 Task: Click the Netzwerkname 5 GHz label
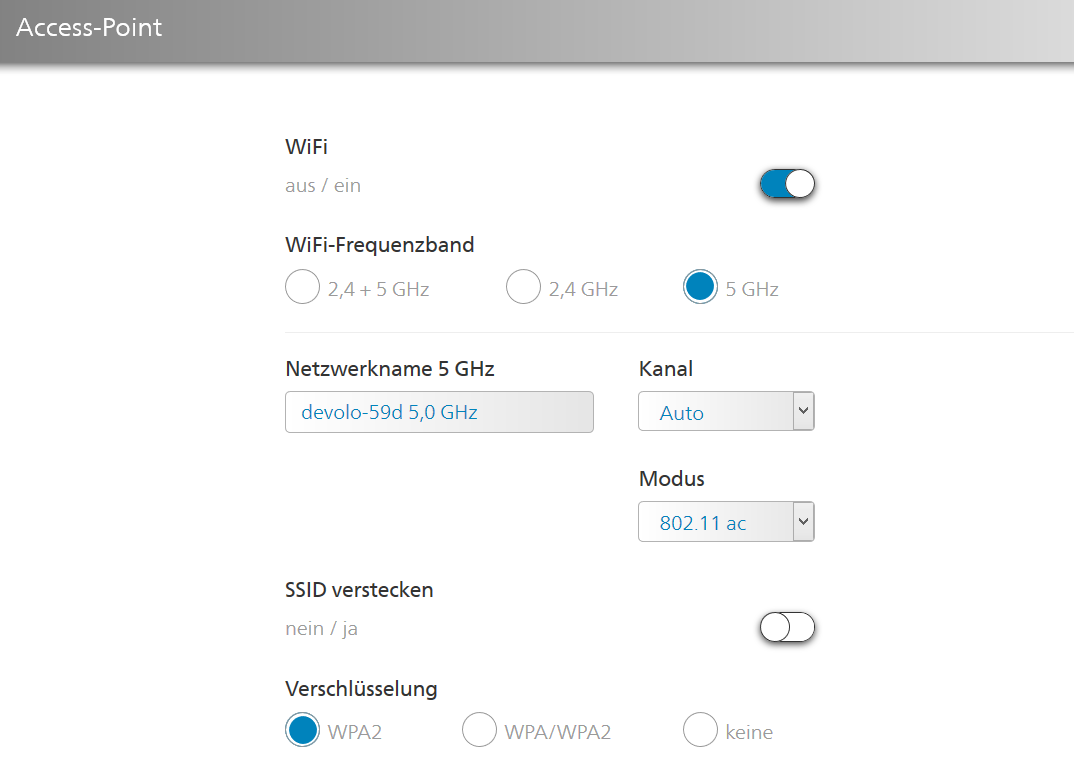click(390, 369)
